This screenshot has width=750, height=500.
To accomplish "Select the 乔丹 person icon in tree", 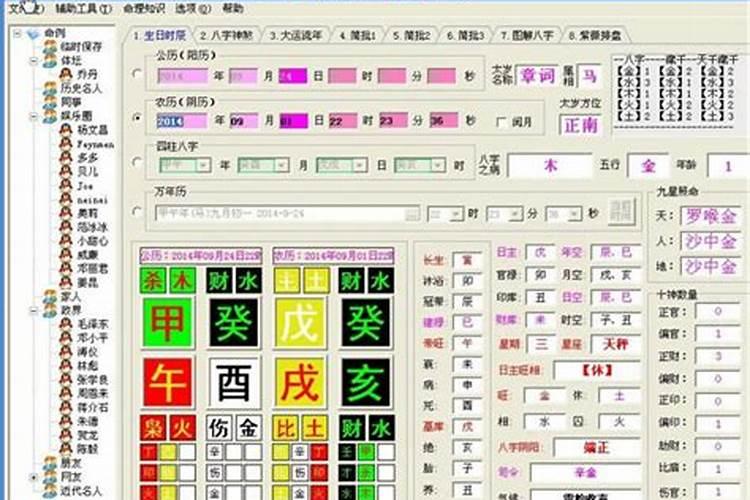I will point(66,74).
